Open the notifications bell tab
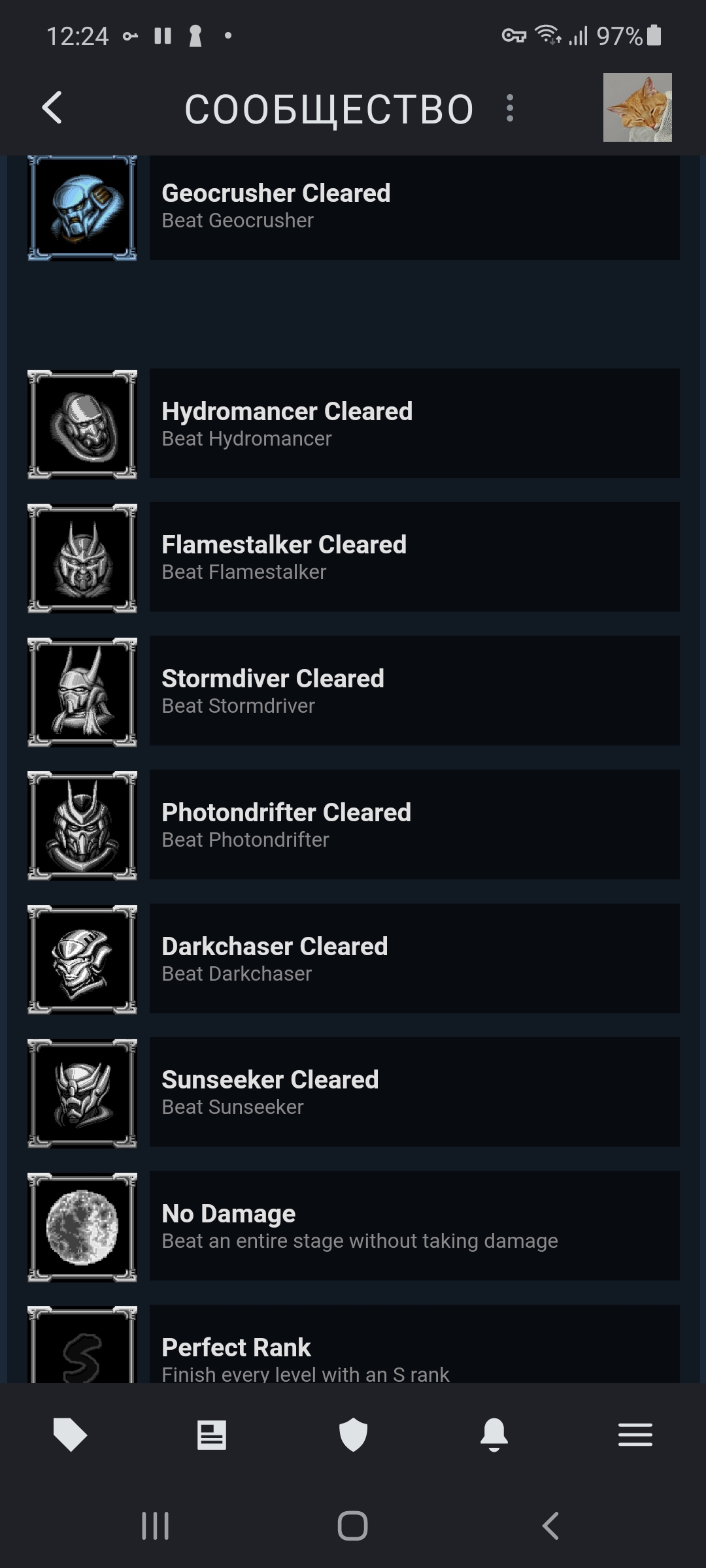 point(494,1435)
